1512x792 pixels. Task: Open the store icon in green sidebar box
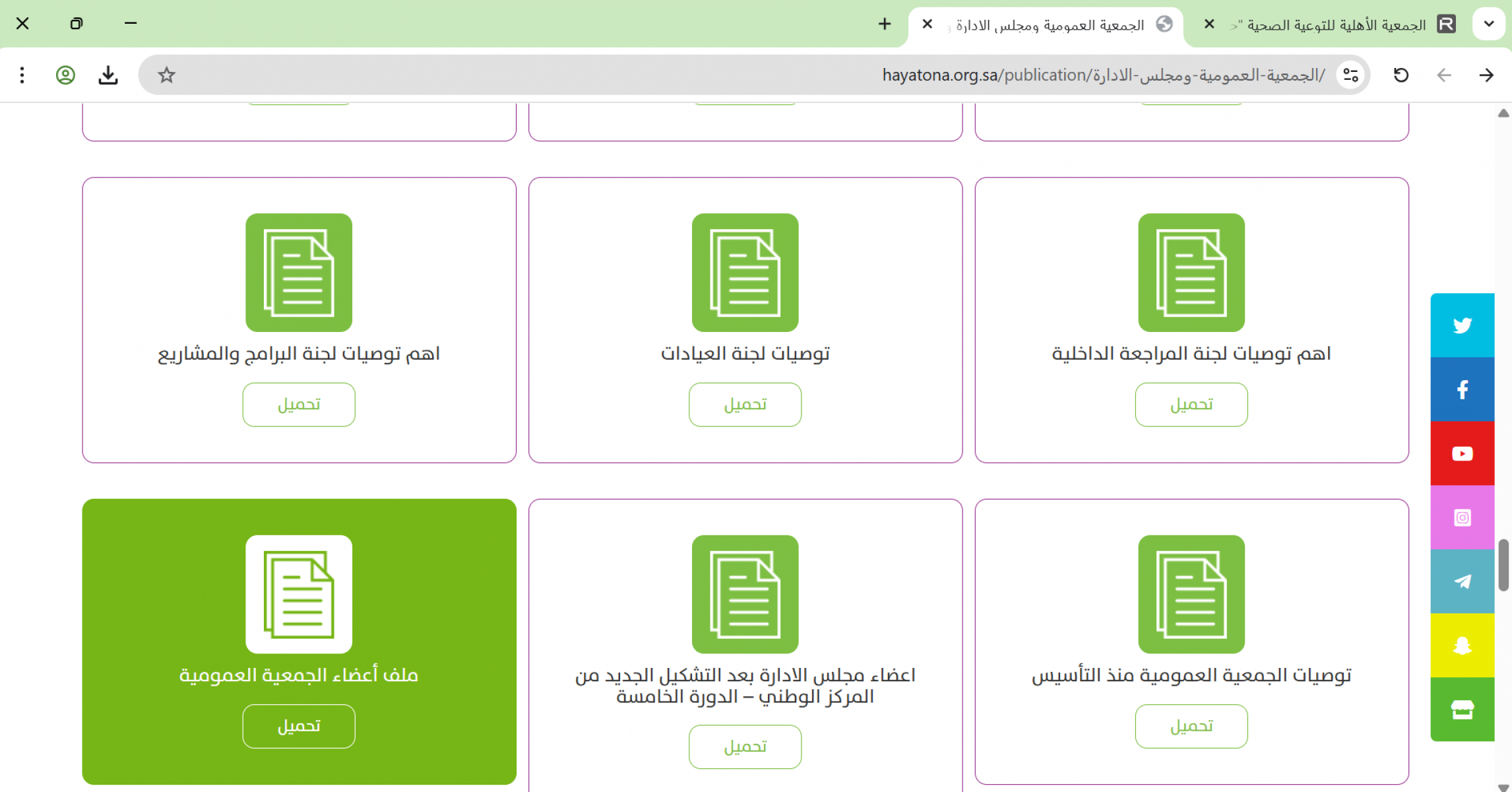[x=1462, y=709]
